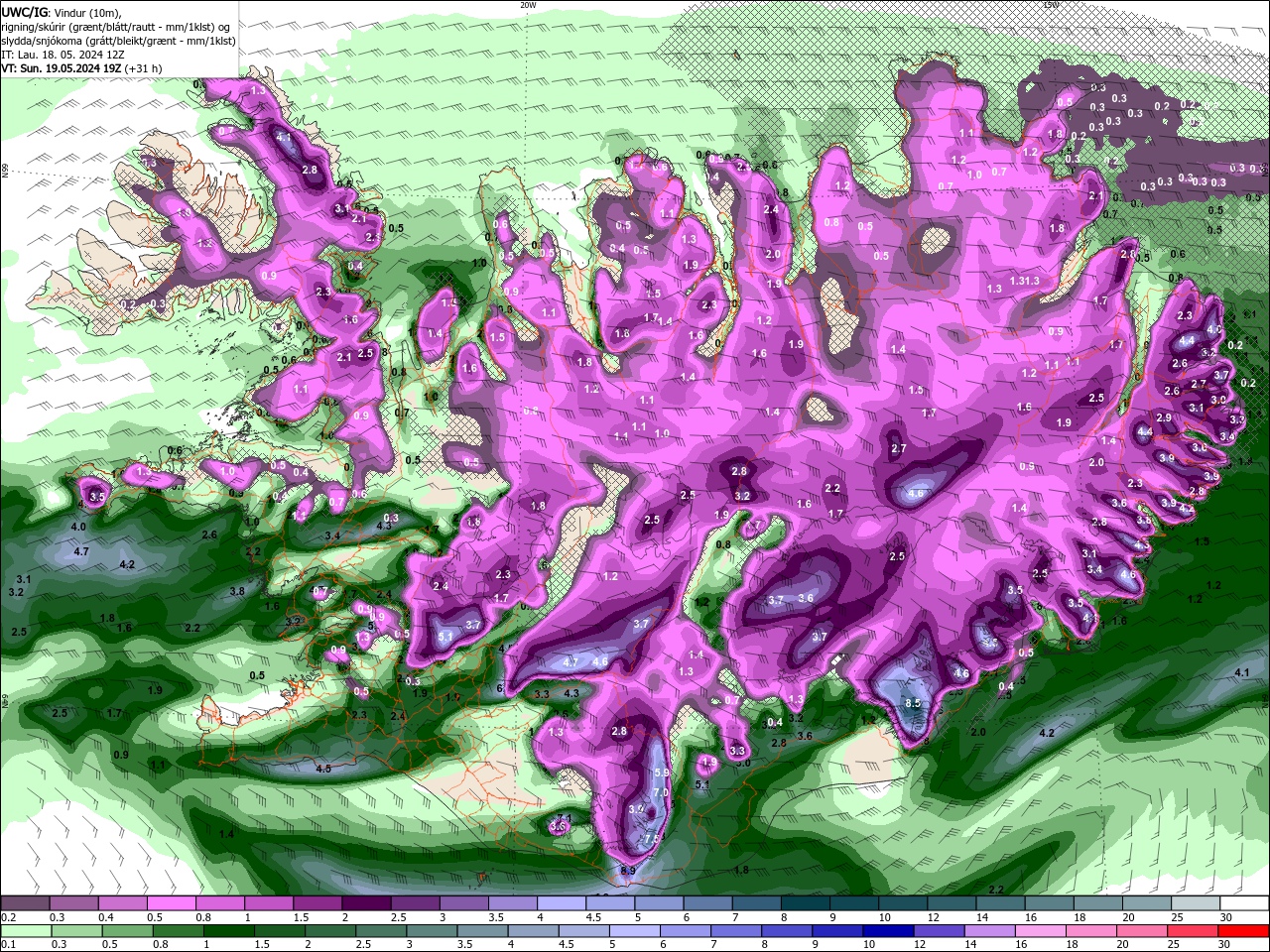
Task: Select the darkest purple swatch labelled 2 in snow legend
Action: 366,903
